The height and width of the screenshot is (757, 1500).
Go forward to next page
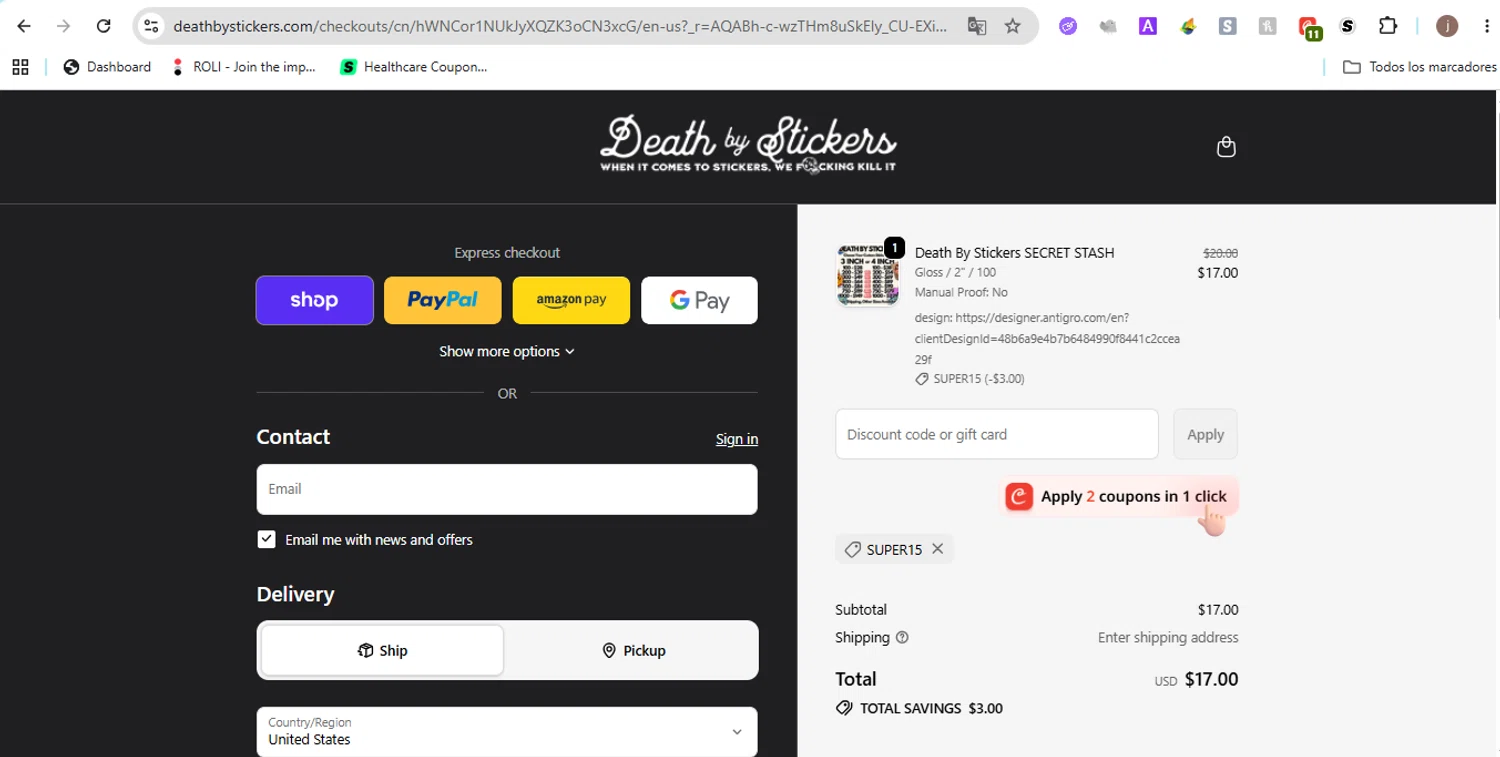pyautogui.click(x=63, y=26)
